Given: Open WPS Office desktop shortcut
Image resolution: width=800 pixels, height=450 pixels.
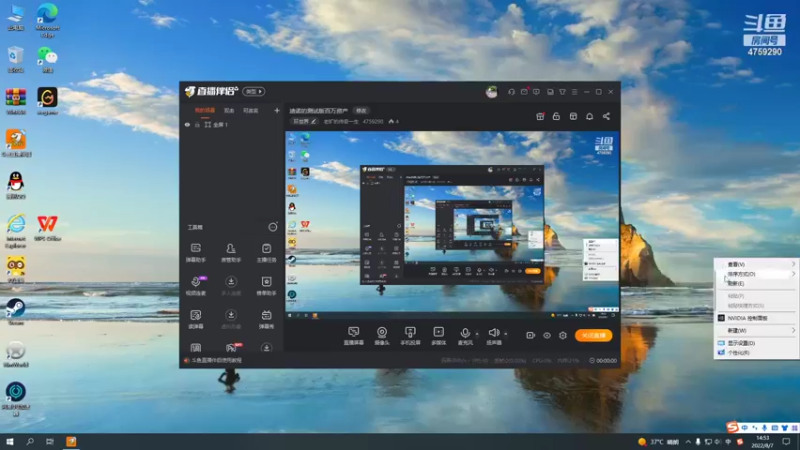Looking at the screenshot, I should (x=47, y=228).
